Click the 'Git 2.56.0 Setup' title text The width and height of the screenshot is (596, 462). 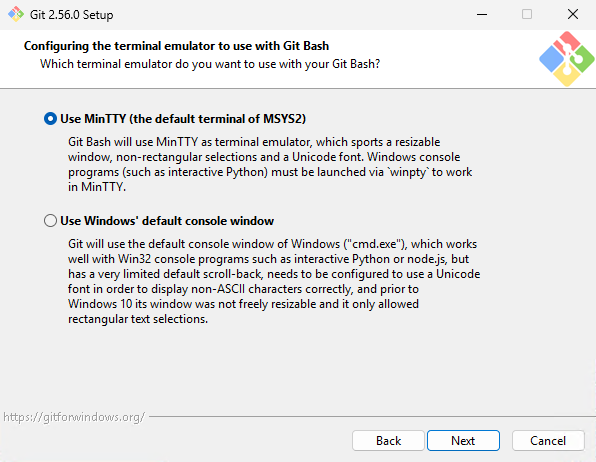71,15
